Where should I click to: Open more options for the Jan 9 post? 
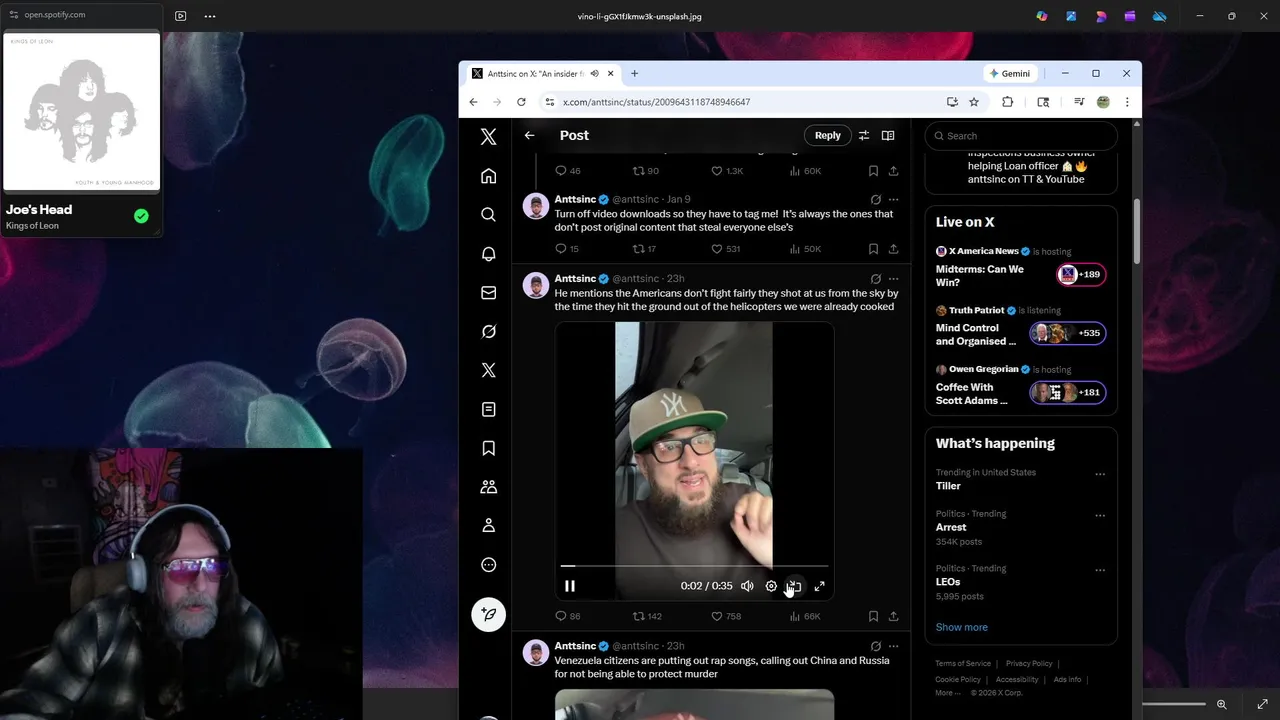[893, 199]
